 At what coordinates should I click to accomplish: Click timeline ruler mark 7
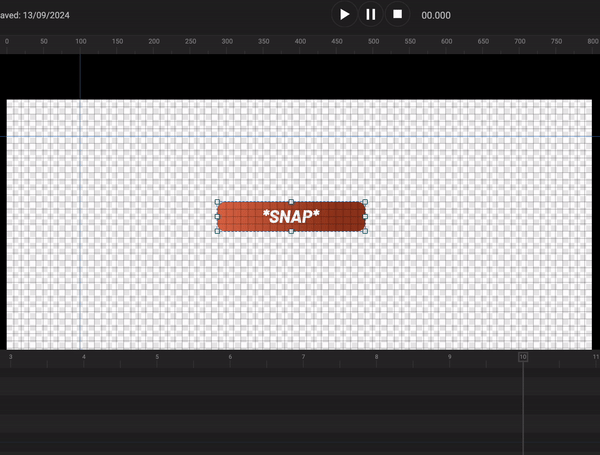pos(303,357)
